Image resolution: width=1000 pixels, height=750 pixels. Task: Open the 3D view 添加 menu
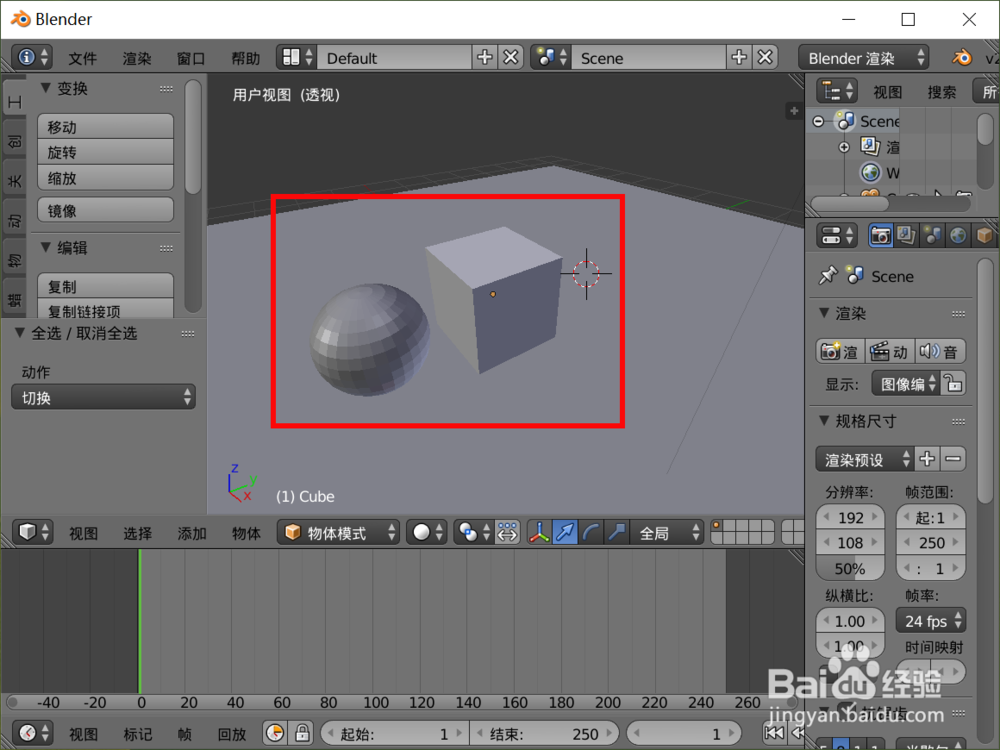tap(191, 533)
